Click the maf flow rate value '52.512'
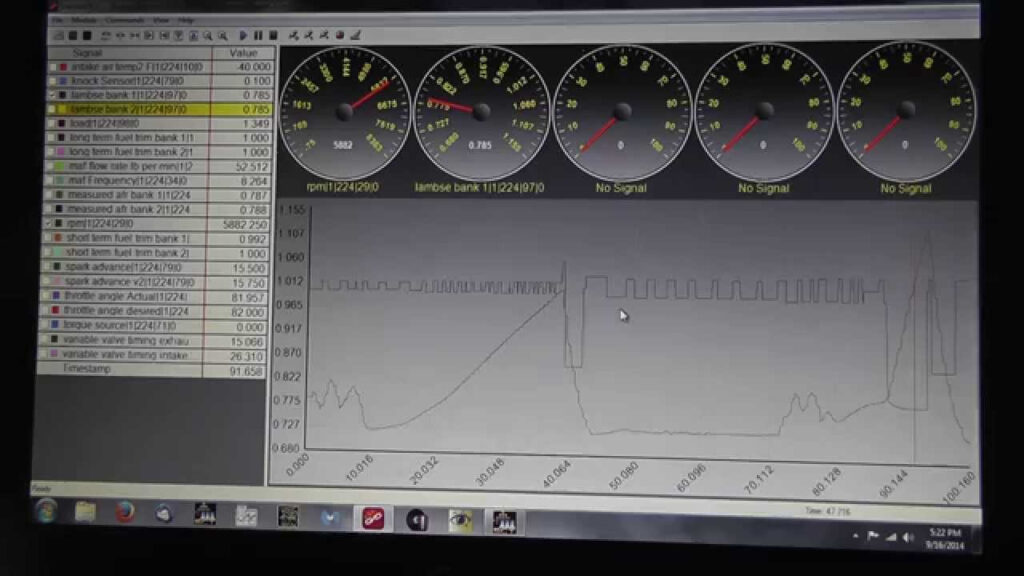Screen dimensions: 1024x576 [252, 167]
